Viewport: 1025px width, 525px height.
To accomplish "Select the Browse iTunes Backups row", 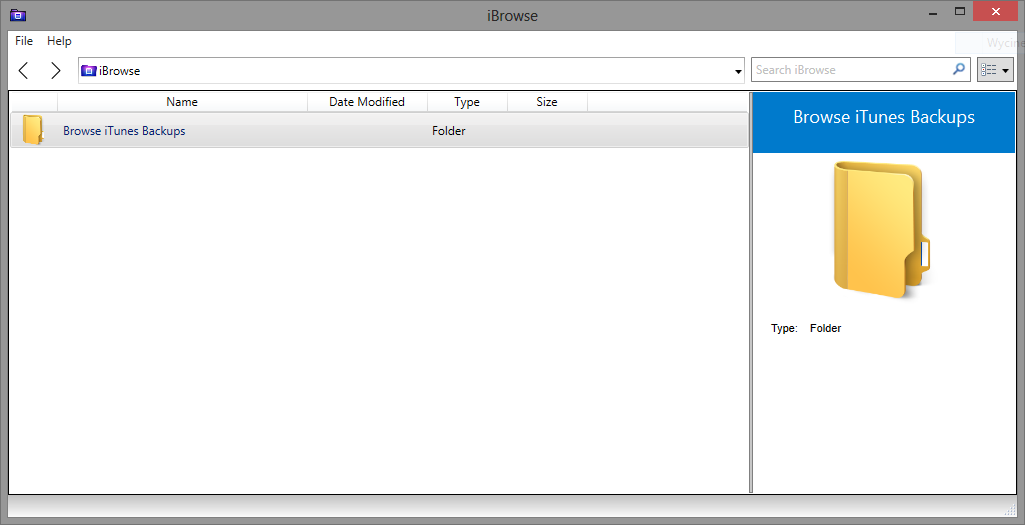I will pyautogui.click(x=379, y=130).
